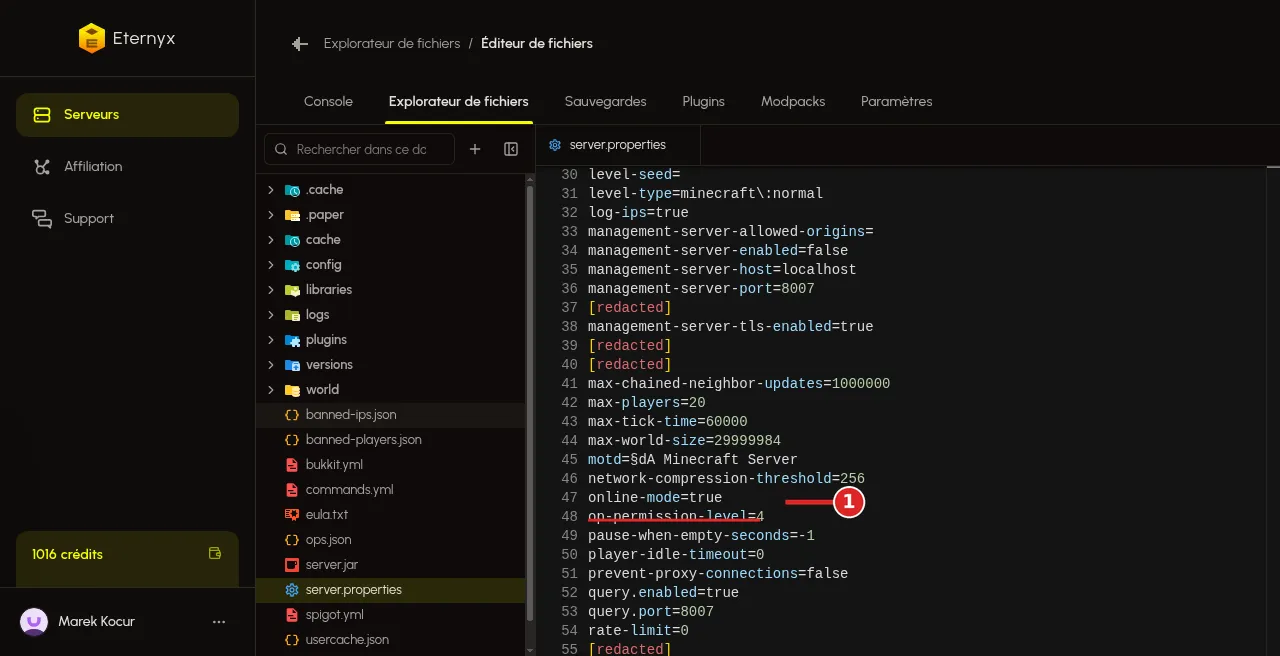Open the Support sidebar section

pyautogui.click(x=127, y=219)
